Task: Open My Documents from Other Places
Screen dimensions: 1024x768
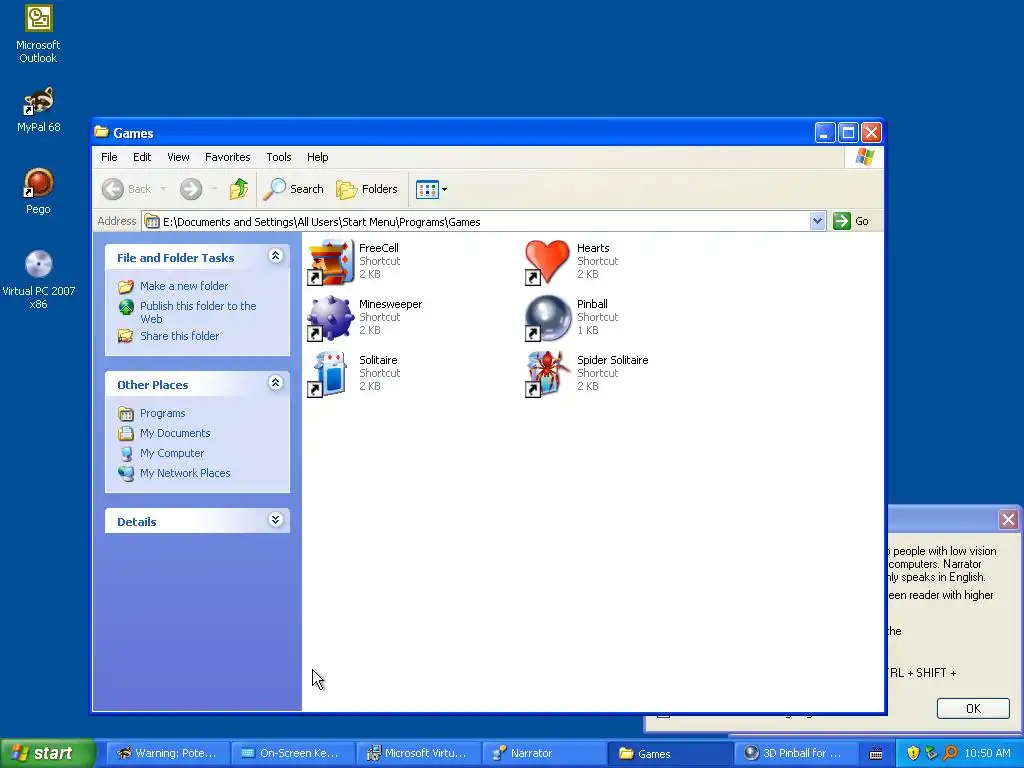Action: pos(175,433)
